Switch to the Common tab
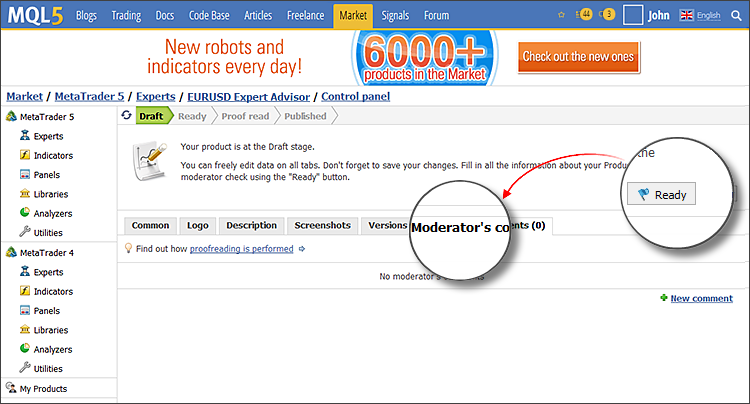Image resolution: width=750 pixels, height=404 pixels. [150, 226]
